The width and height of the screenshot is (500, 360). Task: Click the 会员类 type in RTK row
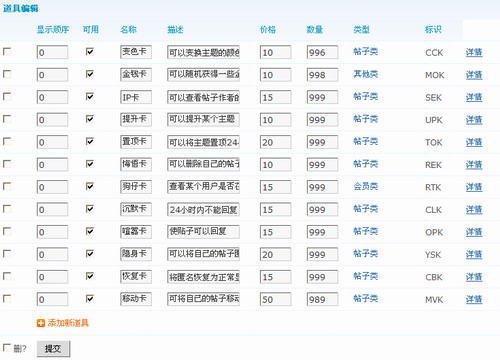(366, 186)
